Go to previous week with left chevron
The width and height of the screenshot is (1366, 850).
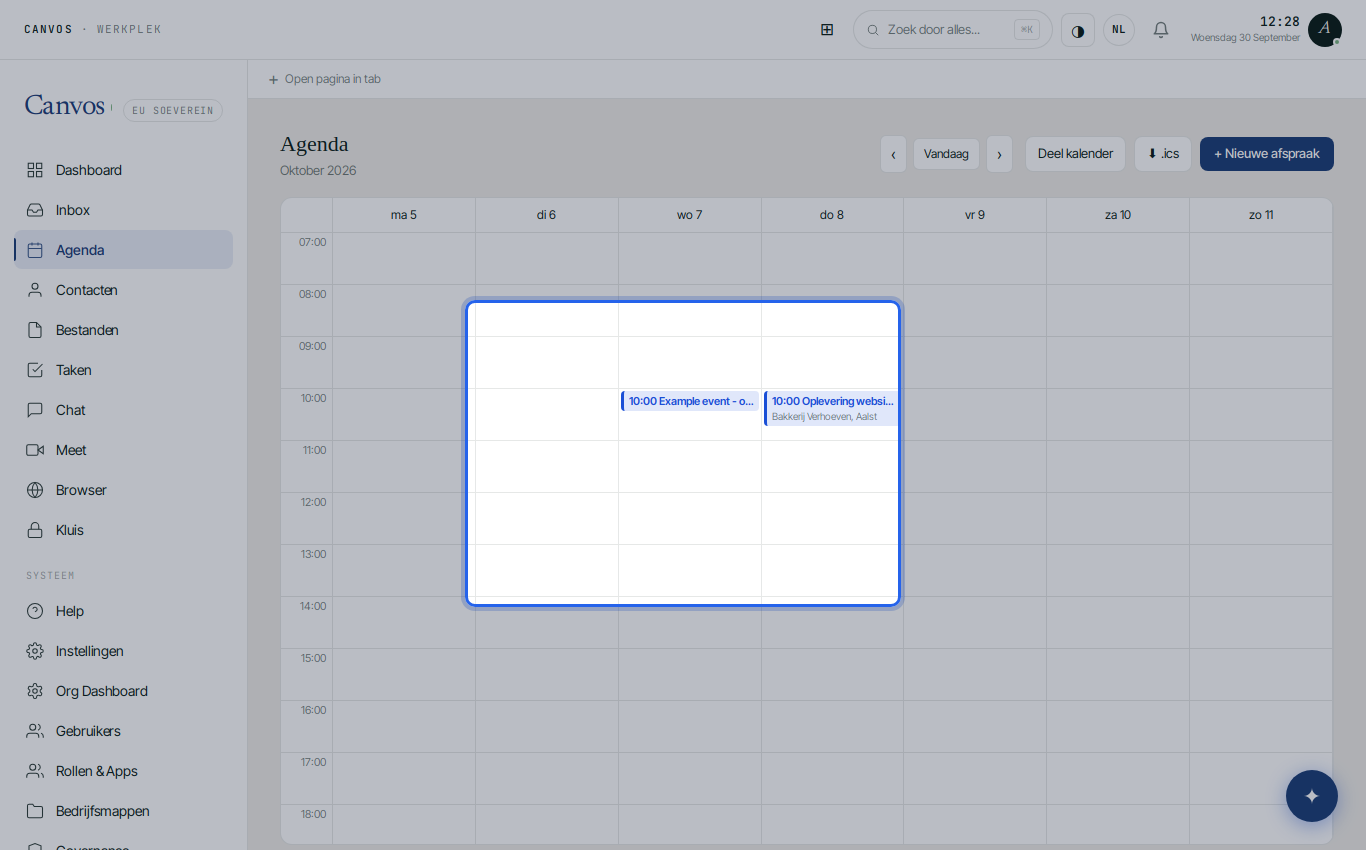pos(893,154)
